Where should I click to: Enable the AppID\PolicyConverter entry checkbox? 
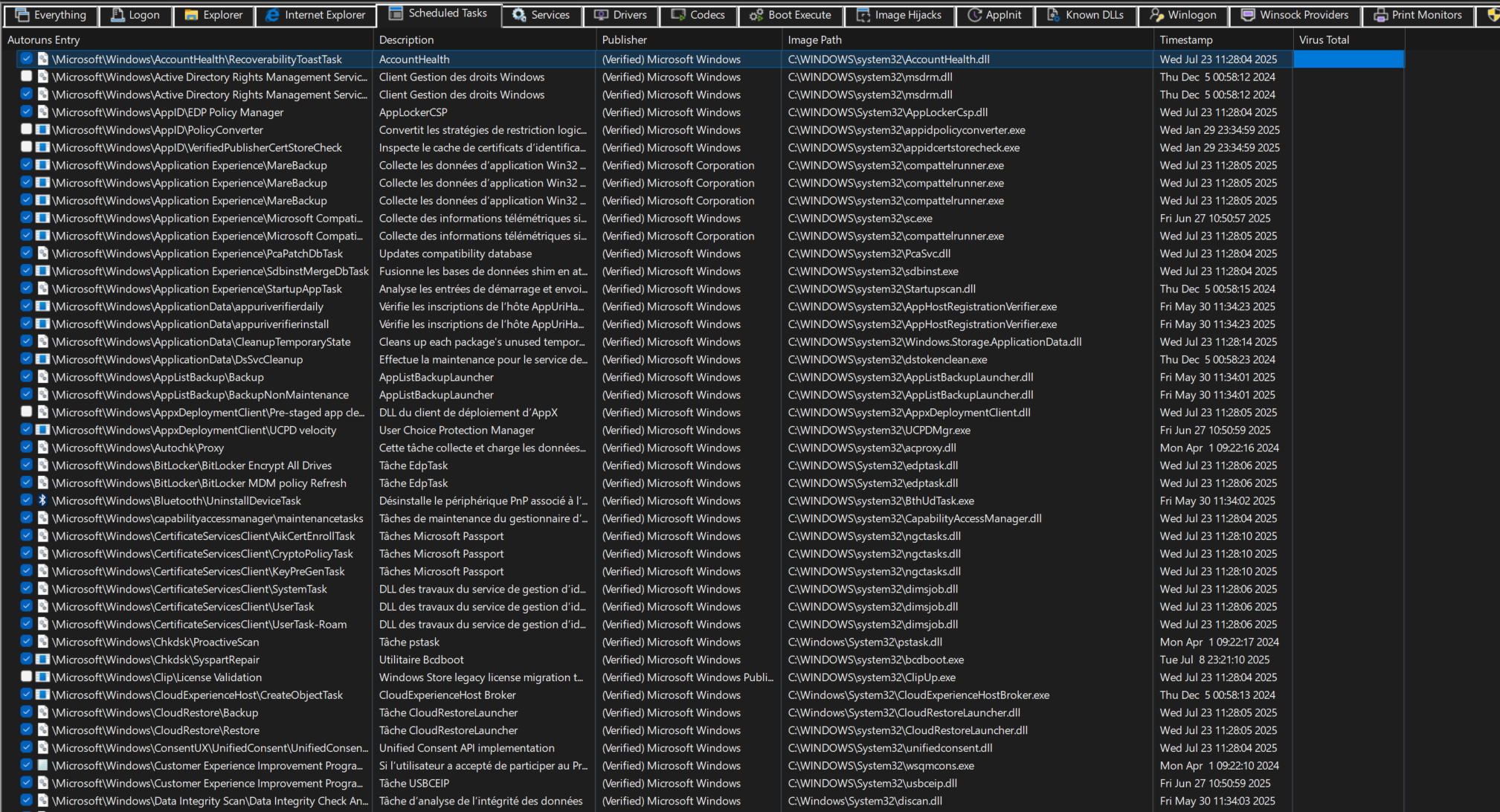point(27,129)
